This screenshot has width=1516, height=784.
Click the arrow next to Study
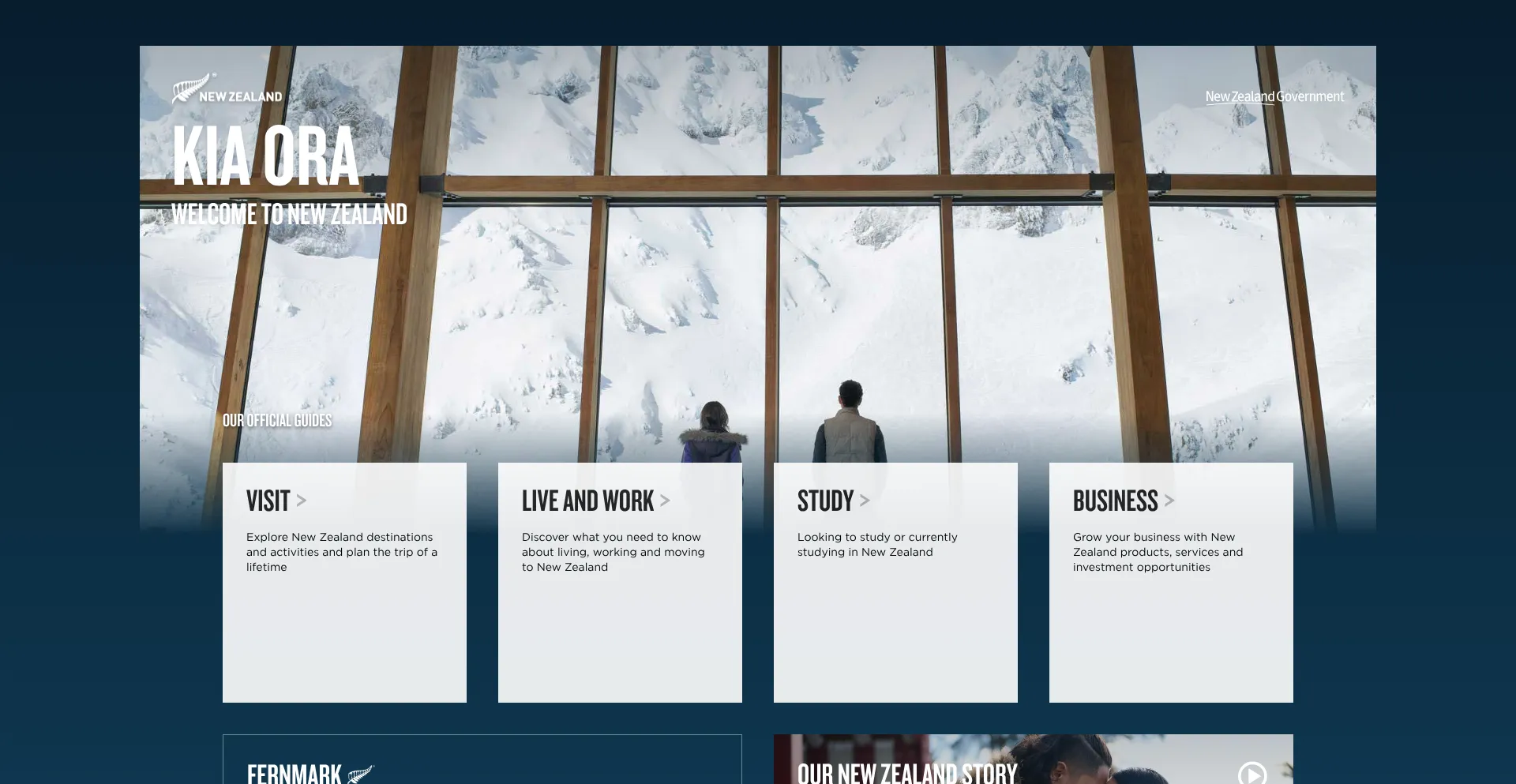pyautogui.click(x=865, y=501)
